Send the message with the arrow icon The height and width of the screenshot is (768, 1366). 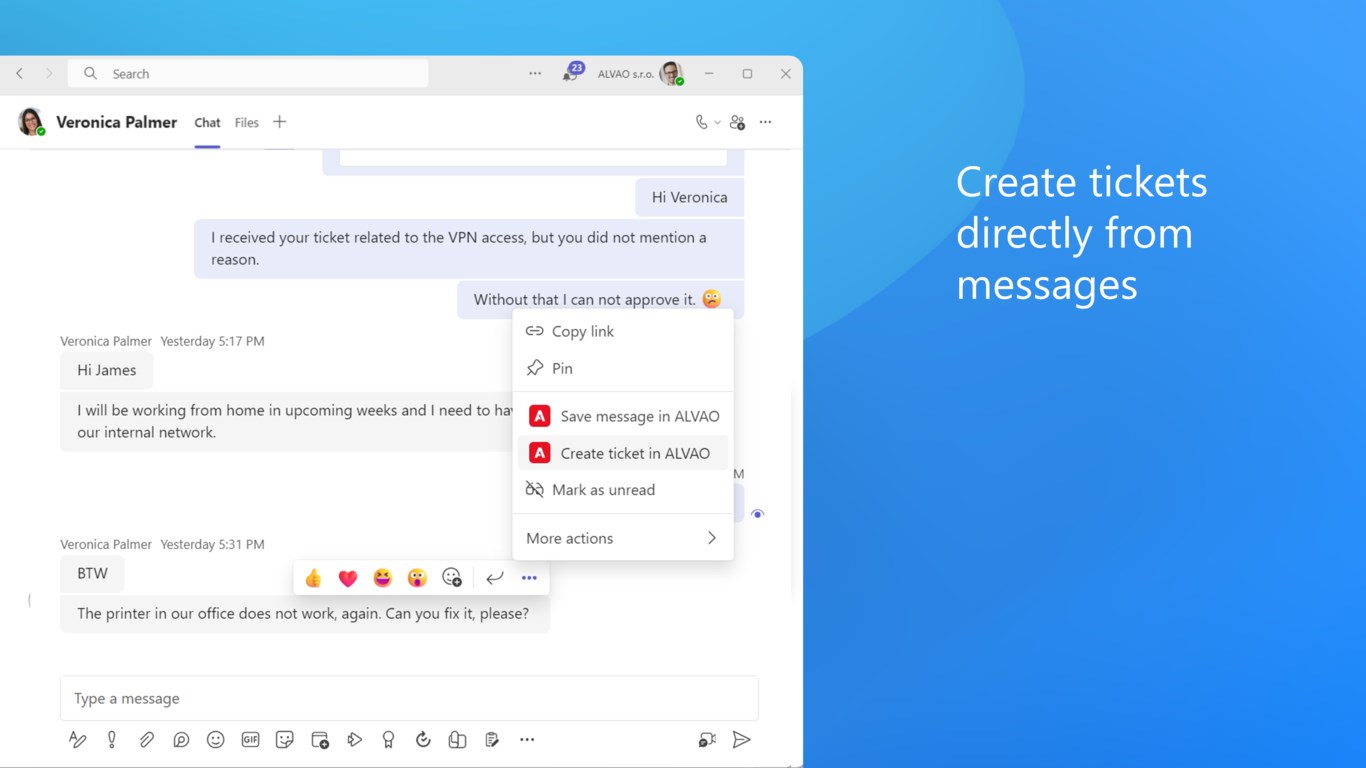741,740
